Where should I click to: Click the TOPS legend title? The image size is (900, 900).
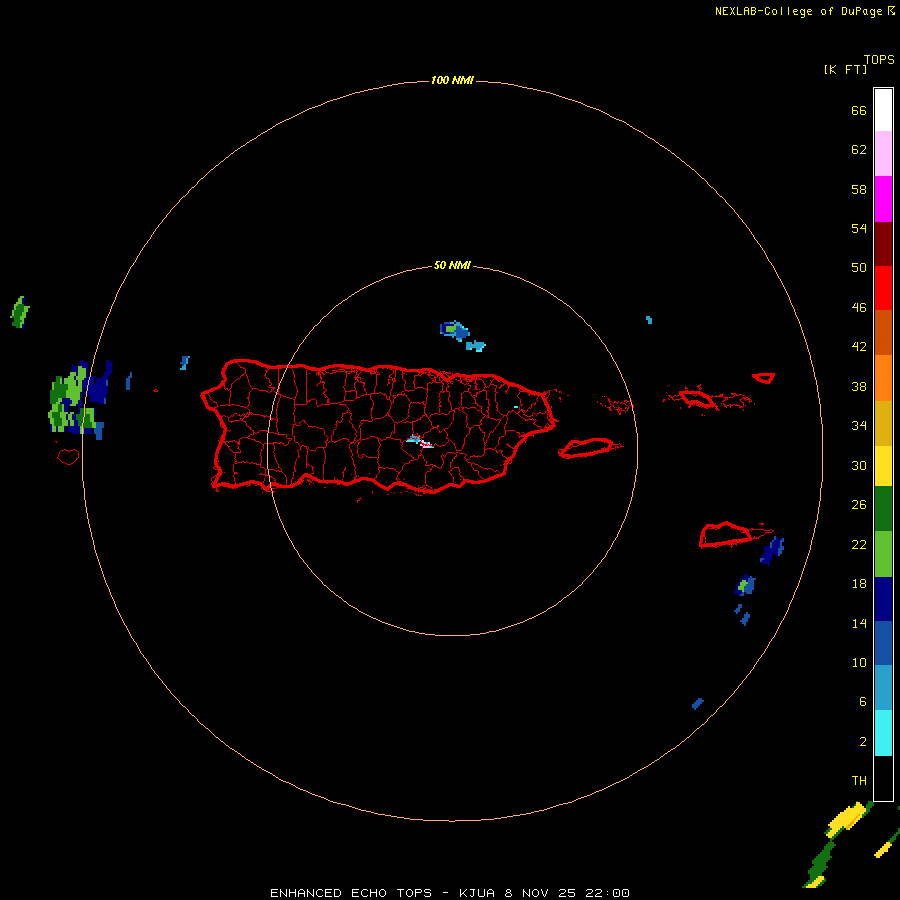[x=879, y=59]
